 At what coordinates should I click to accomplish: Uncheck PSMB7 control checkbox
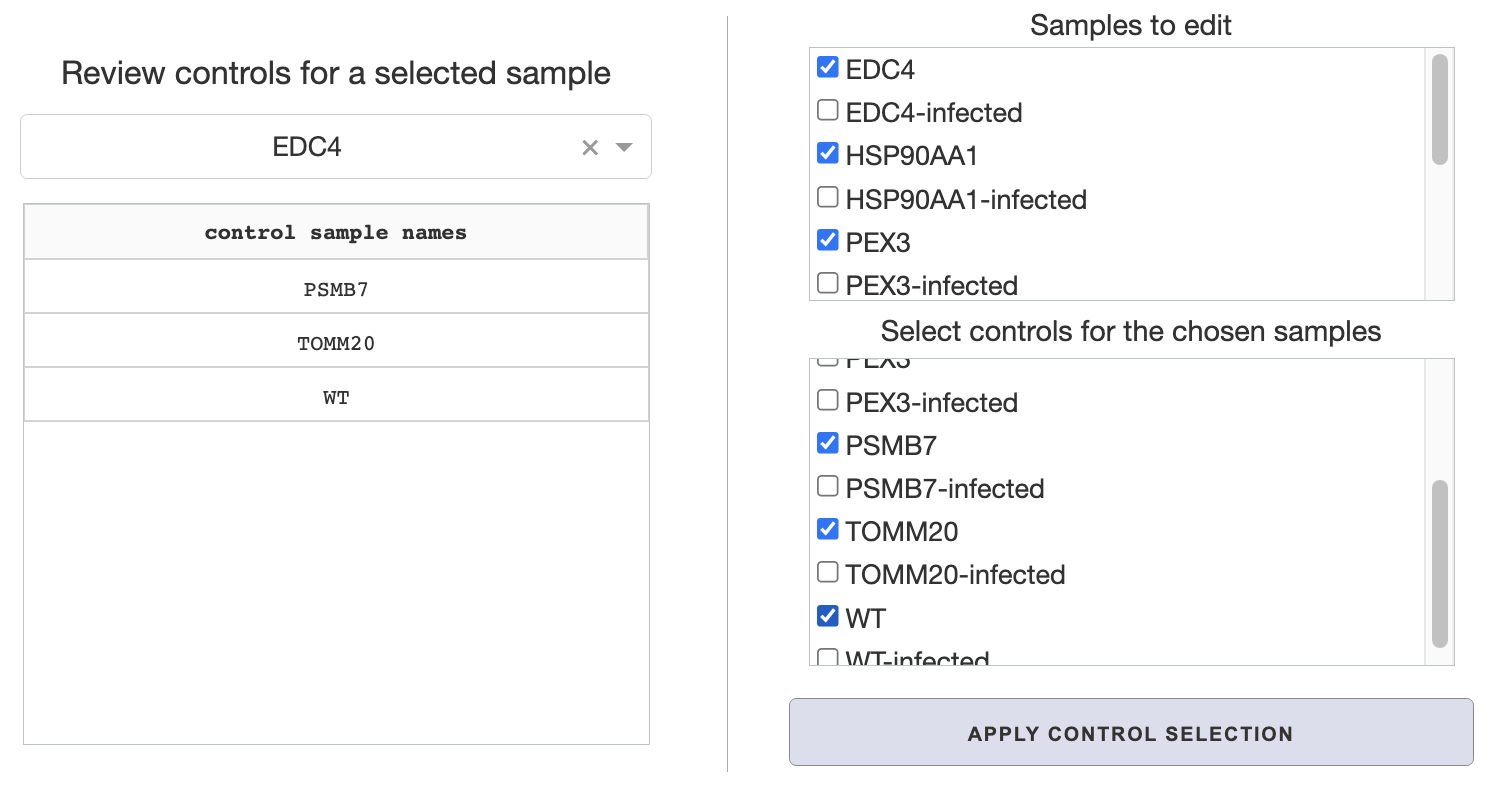pyautogui.click(x=827, y=443)
